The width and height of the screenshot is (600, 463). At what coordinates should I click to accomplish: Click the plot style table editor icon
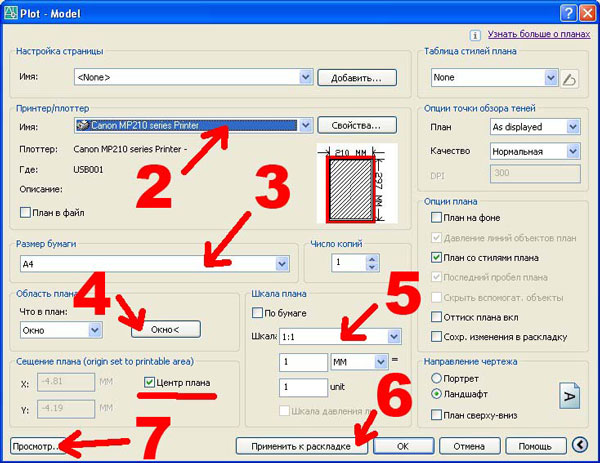click(x=570, y=78)
